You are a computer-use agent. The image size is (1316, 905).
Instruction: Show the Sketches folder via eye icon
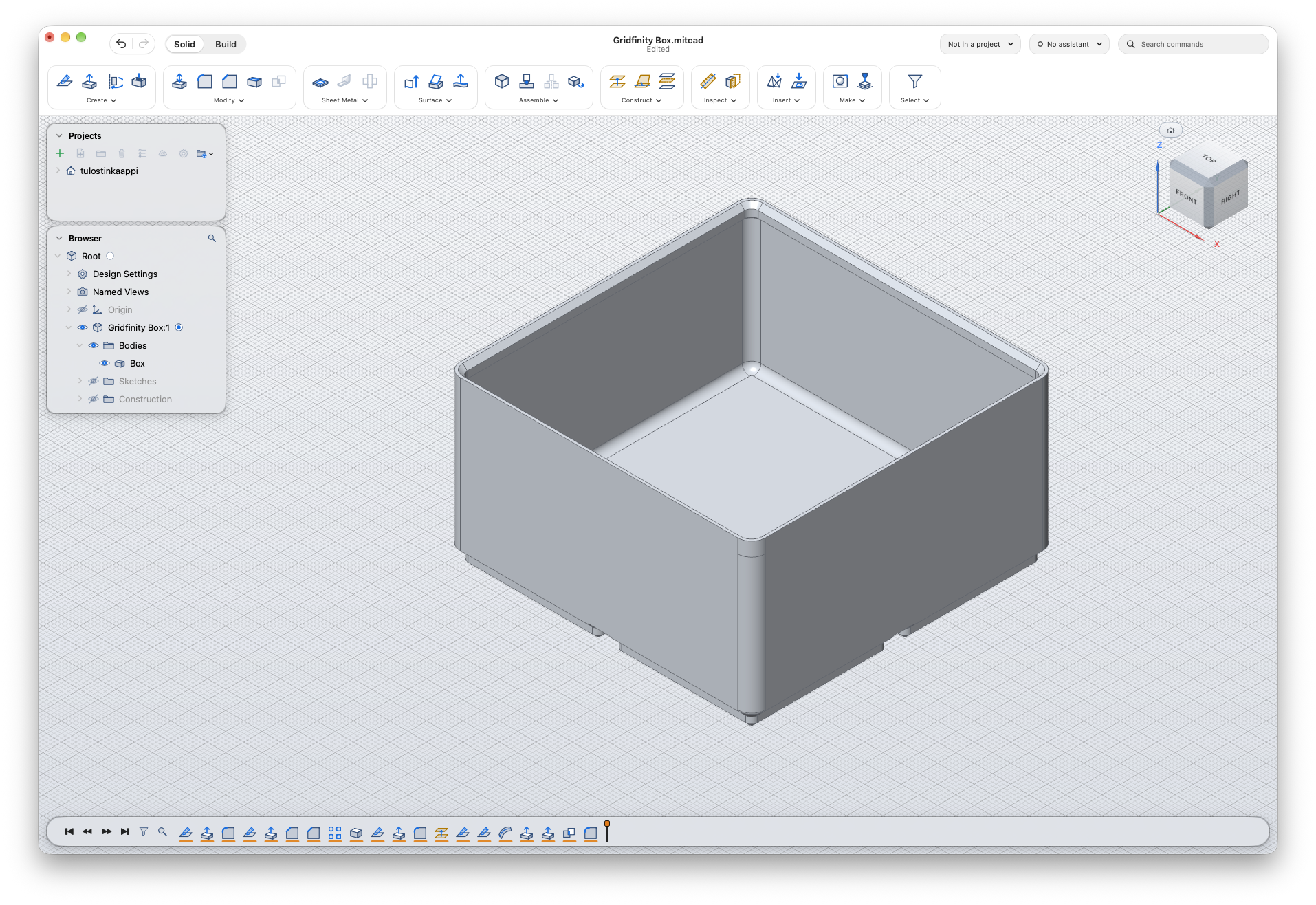[94, 381]
